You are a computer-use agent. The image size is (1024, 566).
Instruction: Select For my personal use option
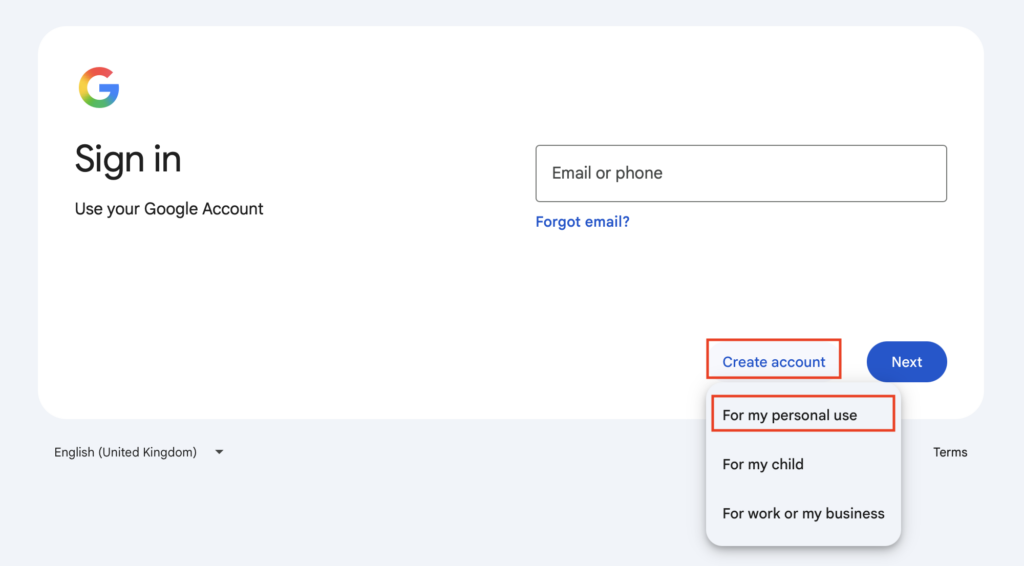[x=803, y=415]
